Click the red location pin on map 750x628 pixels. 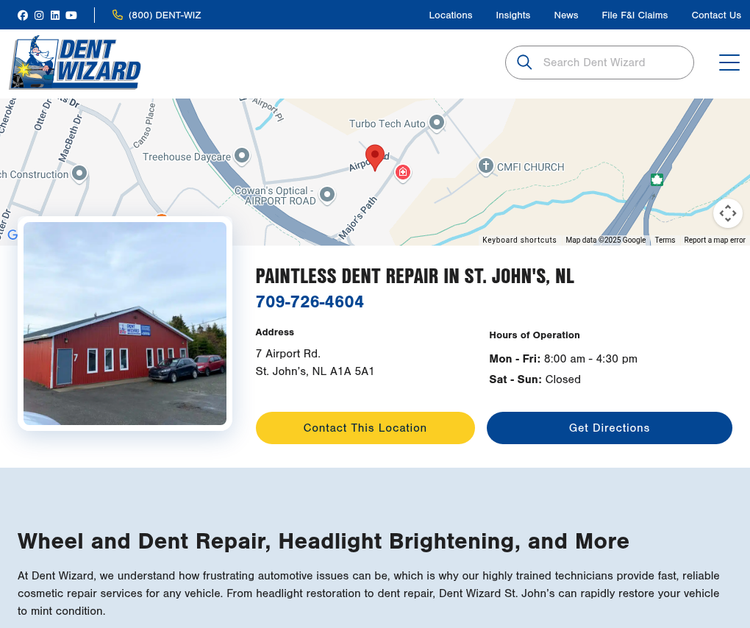coord(375,157)
